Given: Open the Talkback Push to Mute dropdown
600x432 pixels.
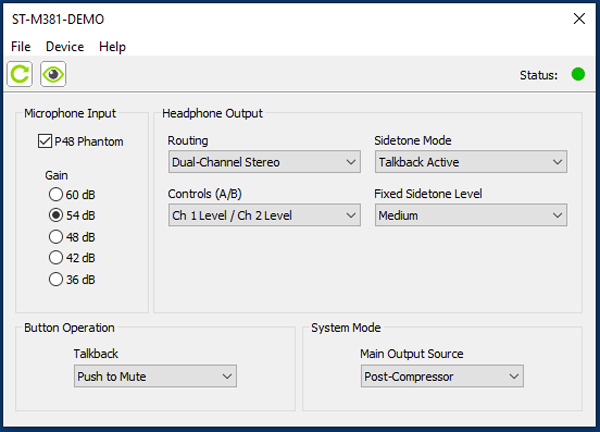Looking at the screenshot, I should [156, 376].
